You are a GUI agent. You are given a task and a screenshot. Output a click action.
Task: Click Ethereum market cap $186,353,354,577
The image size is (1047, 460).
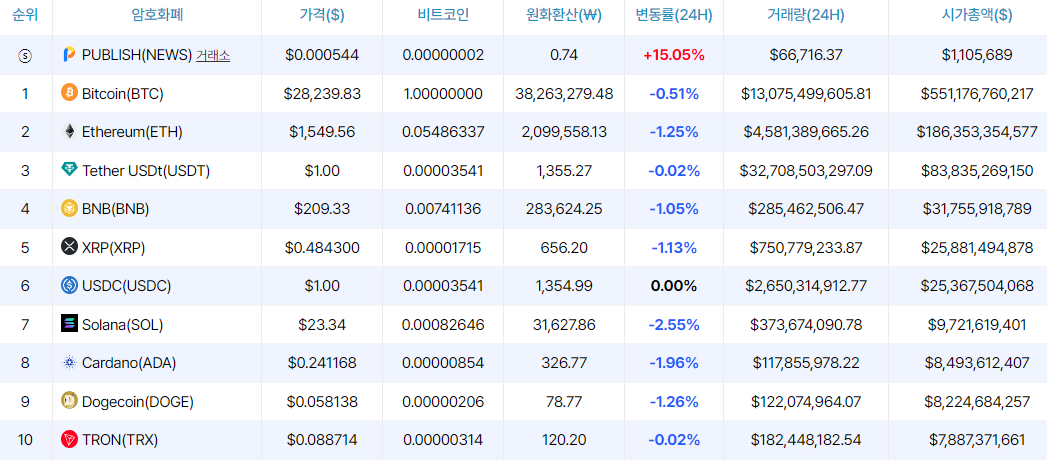click(x=977, y=132)
